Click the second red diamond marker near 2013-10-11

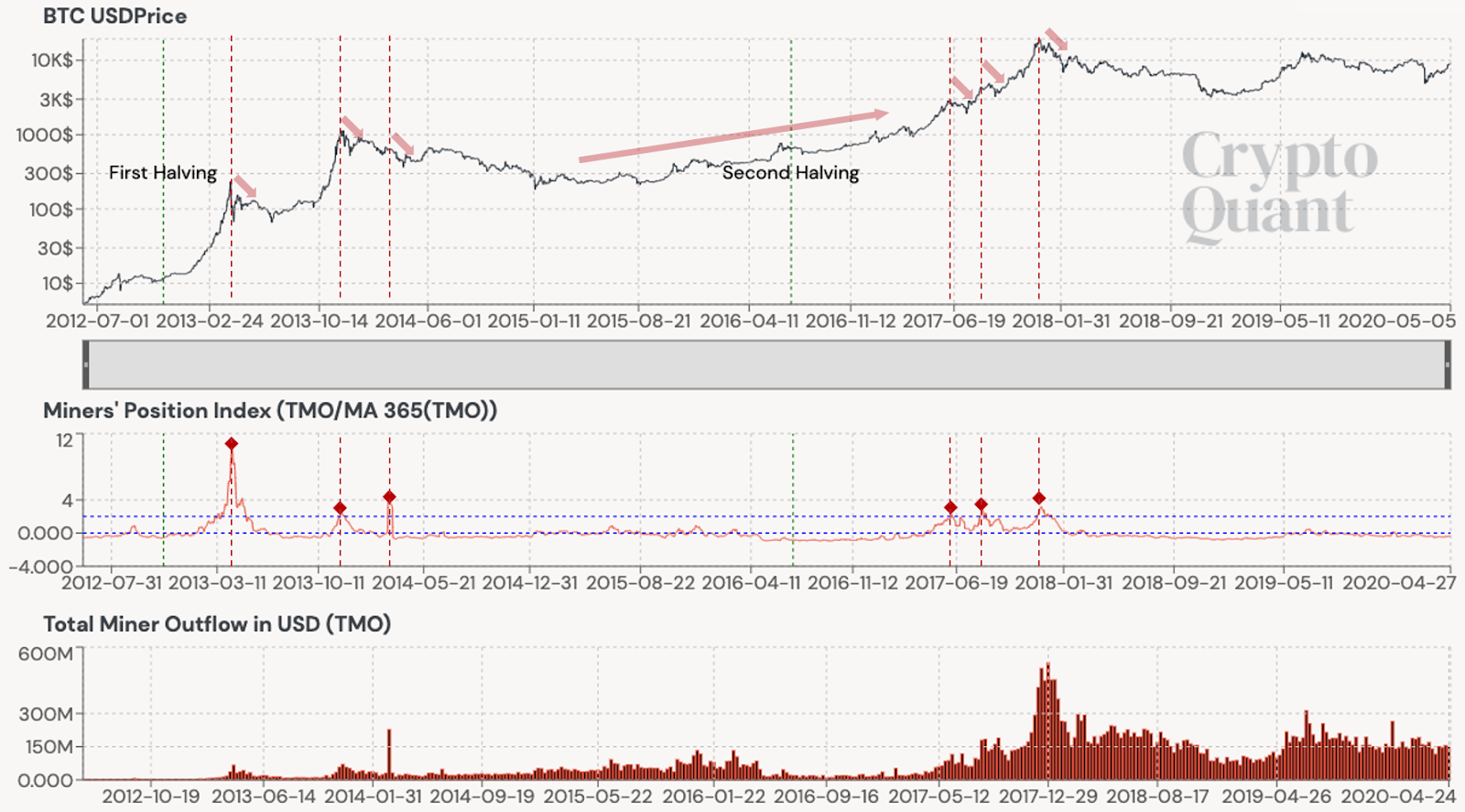[340, 508]
